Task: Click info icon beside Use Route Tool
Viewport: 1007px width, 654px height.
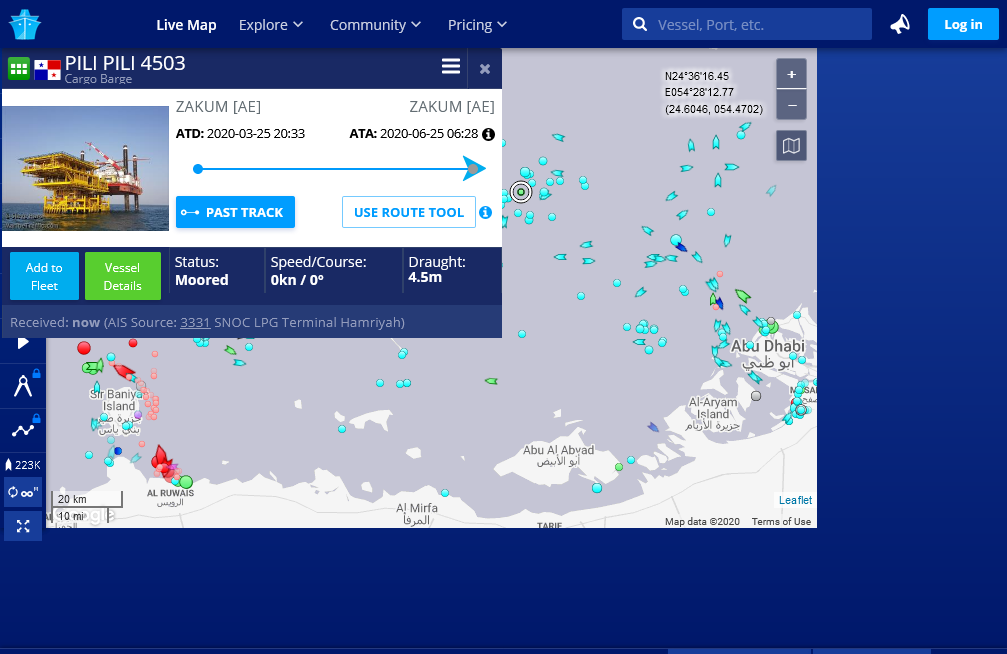Action: (x=486, y=212)
